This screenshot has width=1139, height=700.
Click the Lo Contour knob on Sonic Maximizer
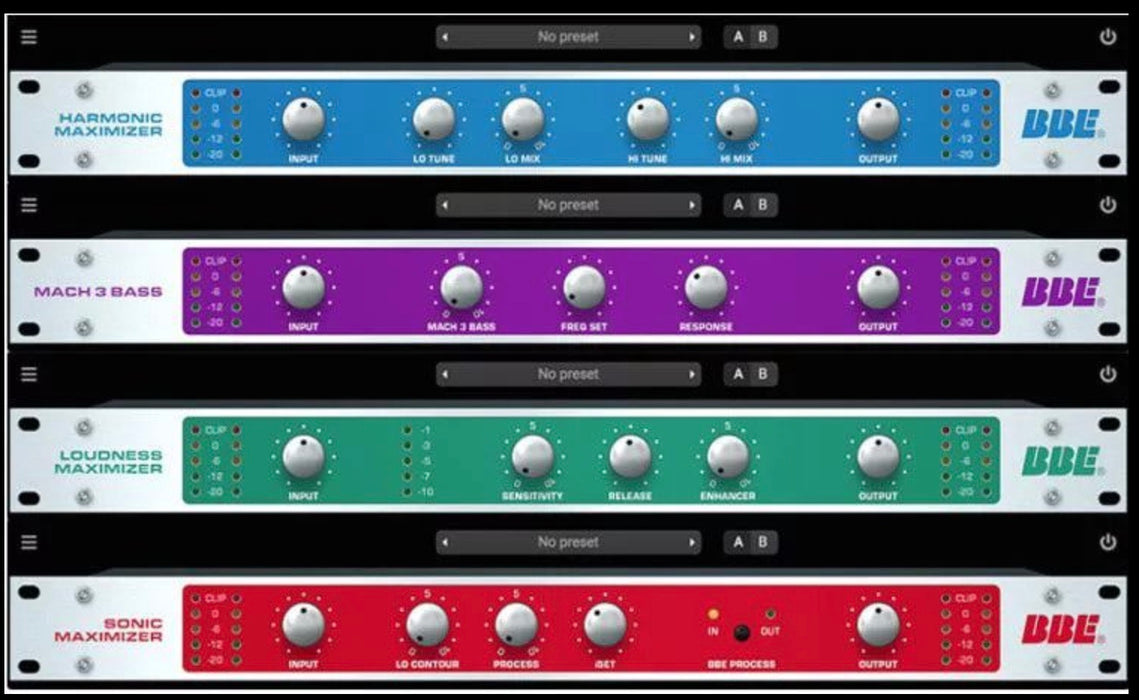pyautogui.click(x=427, y=625)
